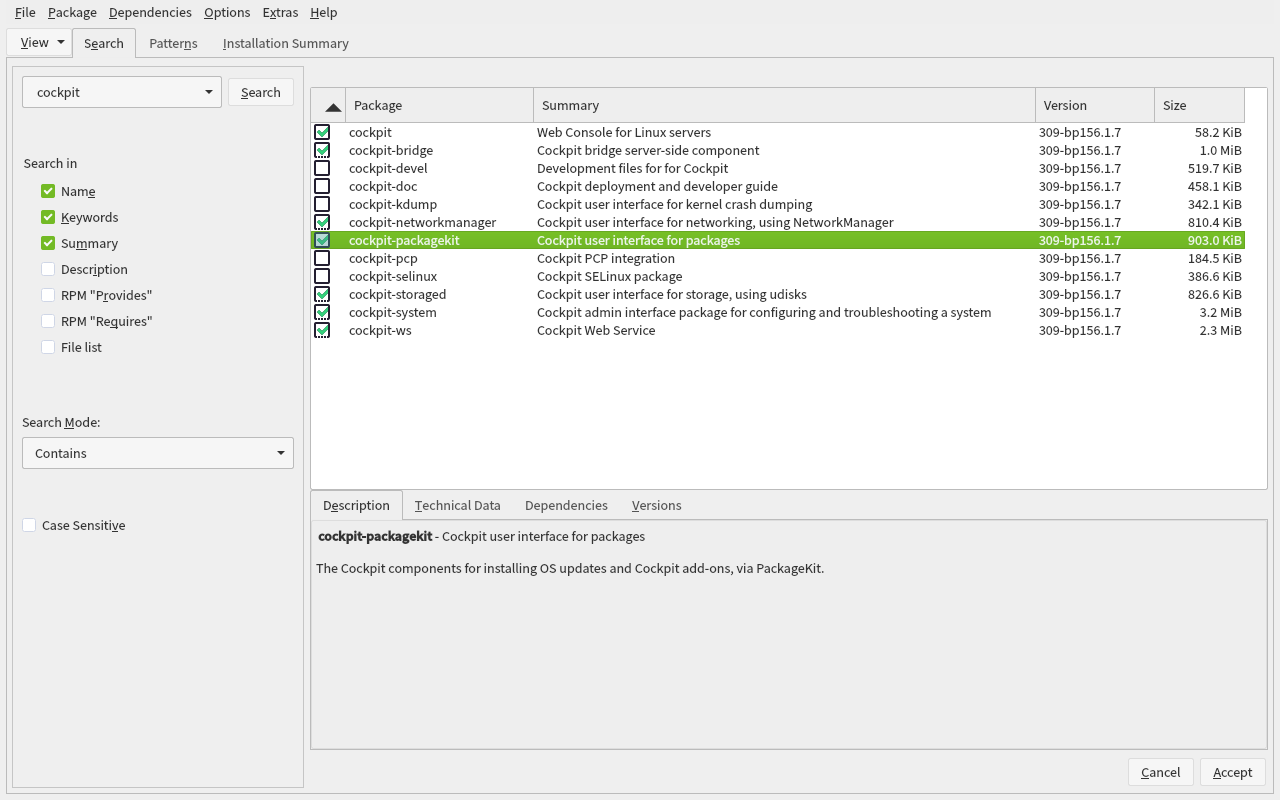Click cockpit-selinux status box
Screen dimensions: 1280x800
(x=322, y=276)
